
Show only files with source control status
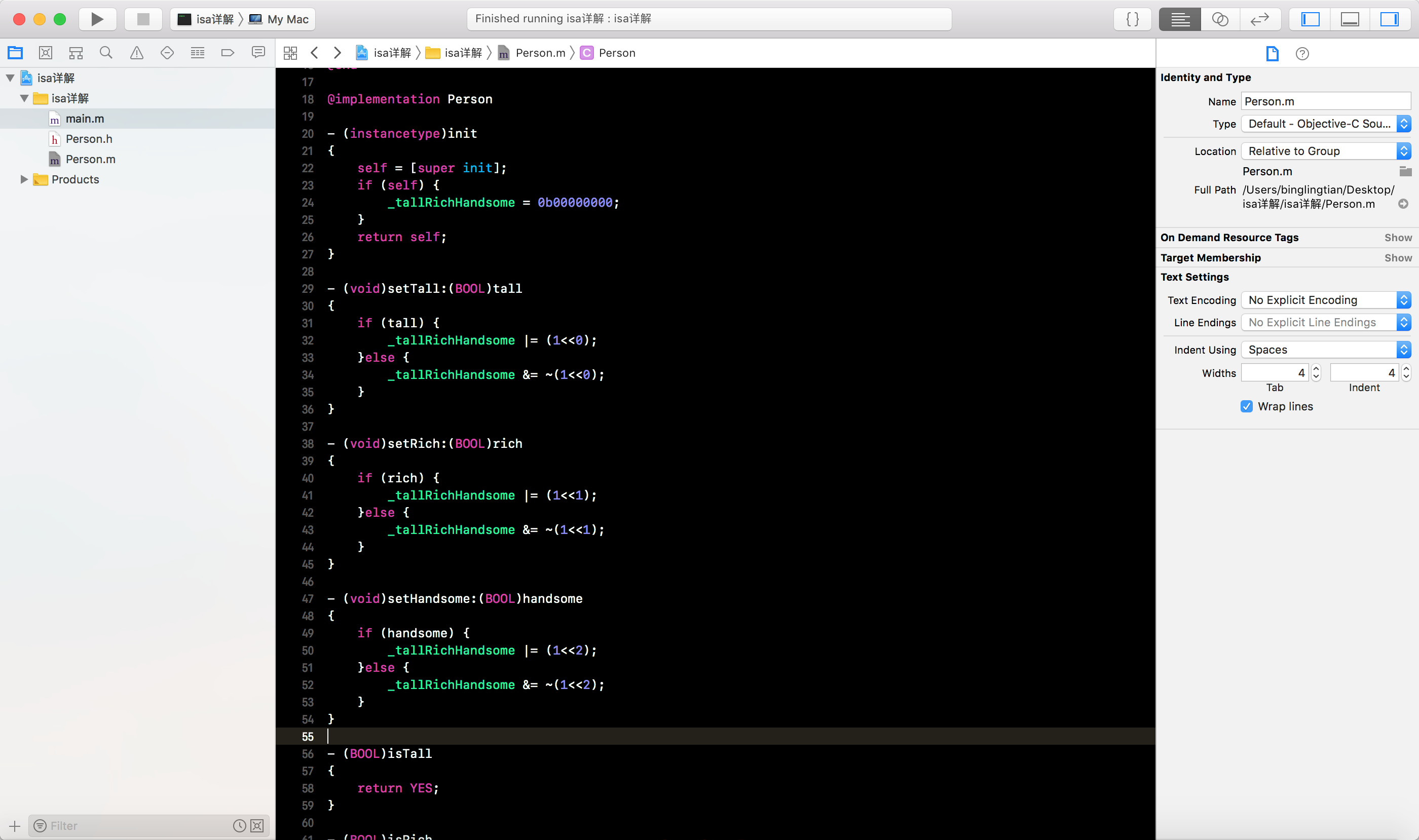click(257, 826)
